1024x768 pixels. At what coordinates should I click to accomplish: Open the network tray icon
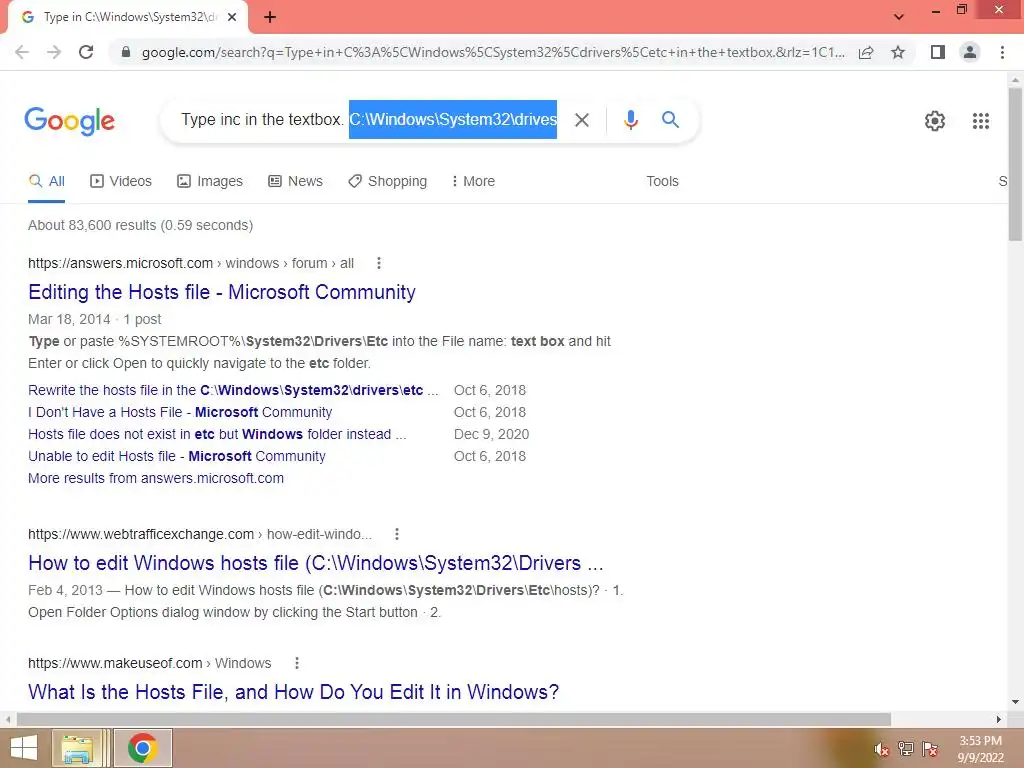pyautogui.click(x=906, y=749)
